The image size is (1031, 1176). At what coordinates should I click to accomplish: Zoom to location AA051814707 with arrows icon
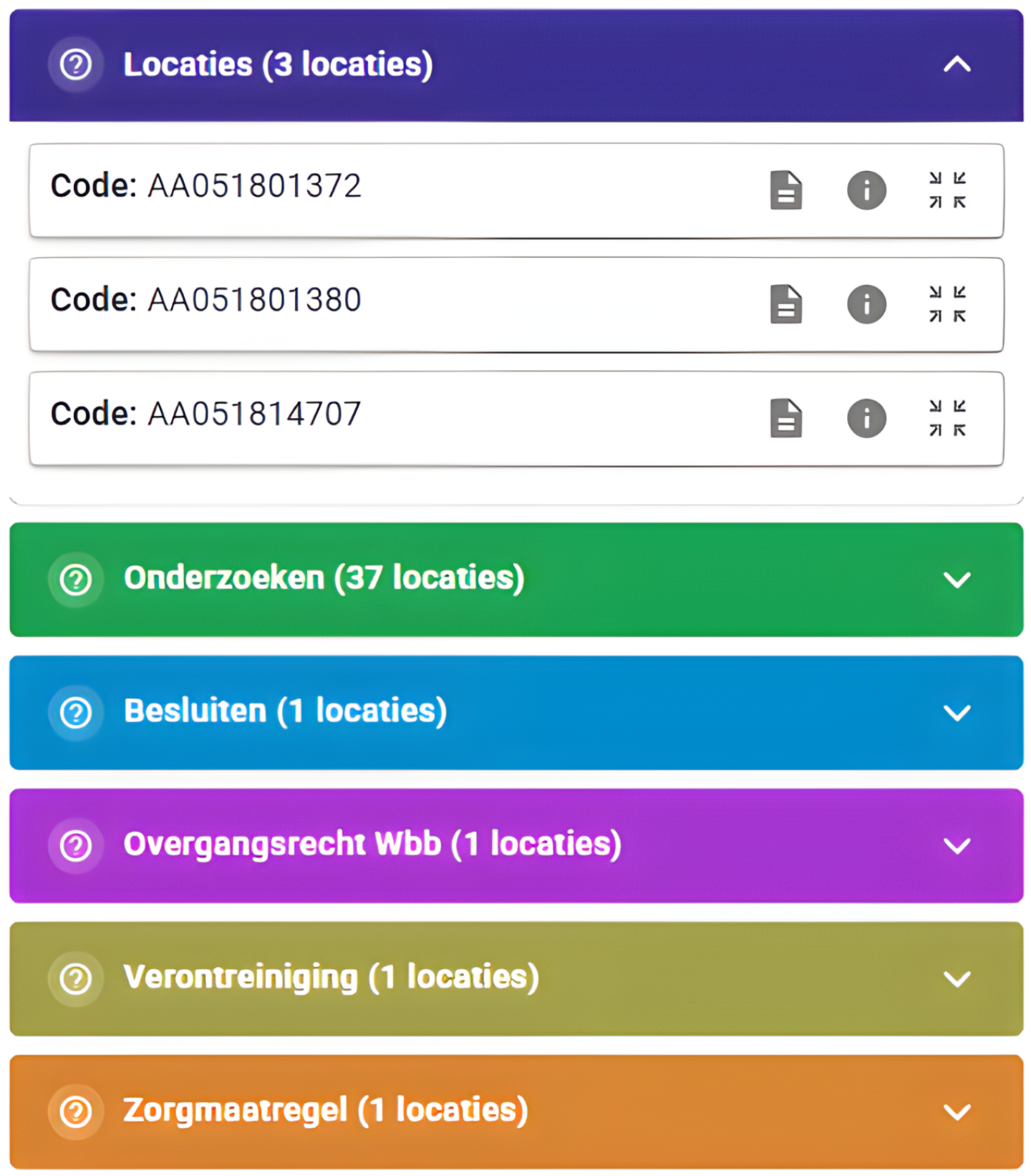pyautogui.click(x=947, y=418)
